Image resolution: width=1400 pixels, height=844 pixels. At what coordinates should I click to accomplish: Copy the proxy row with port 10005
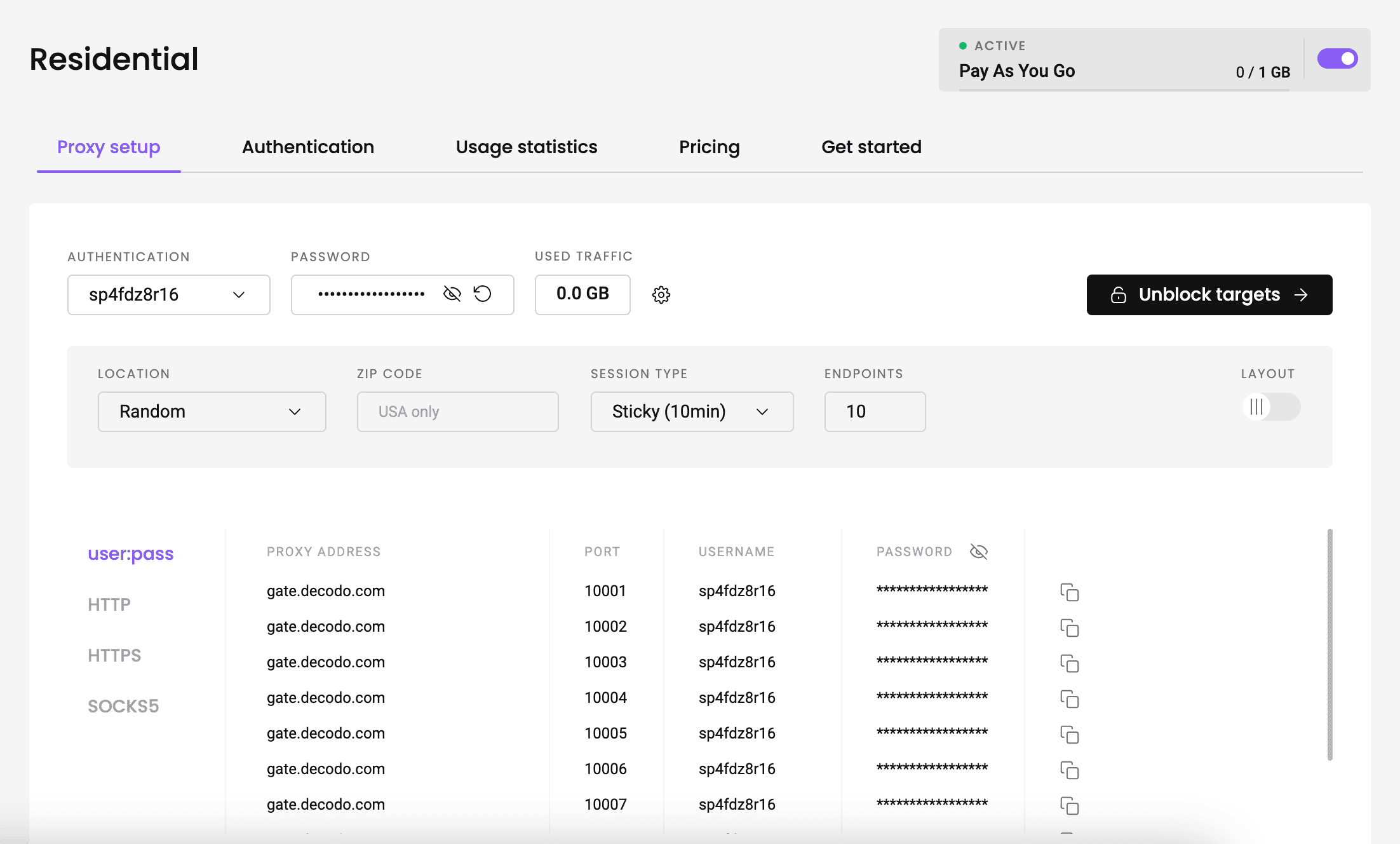pyautogui.click(x=1070, y=735)
